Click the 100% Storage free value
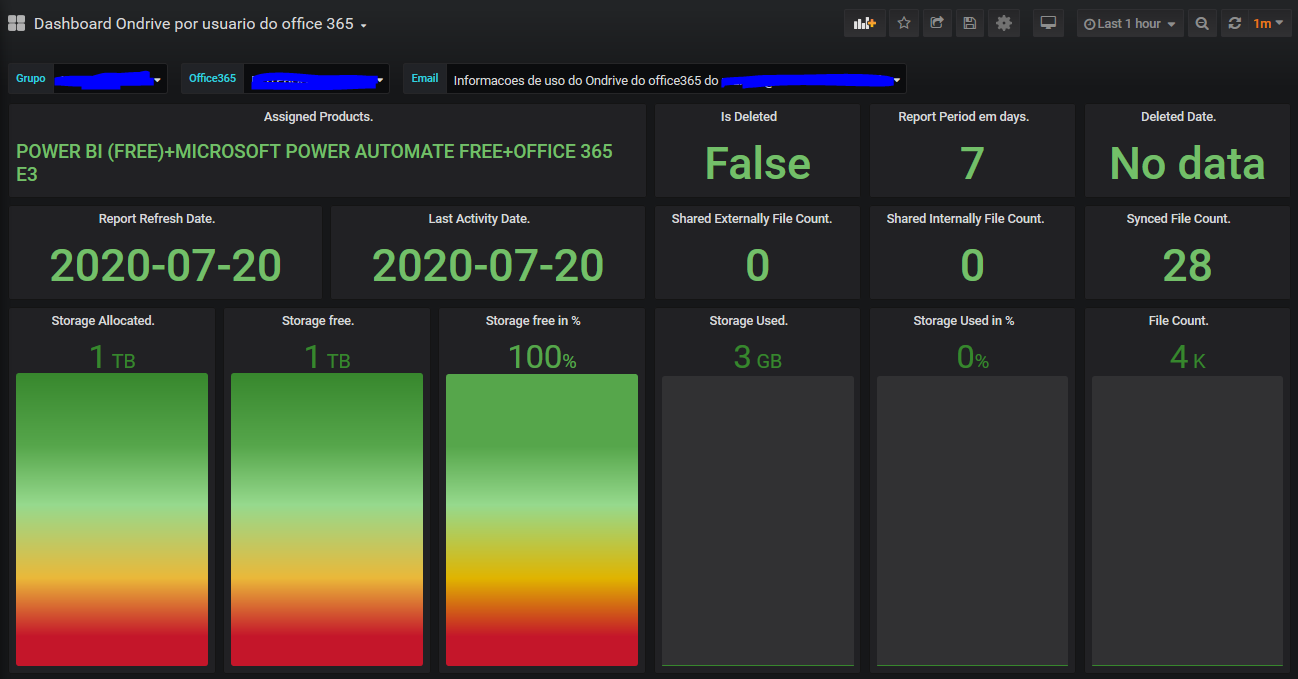 [x=542, y=357]
